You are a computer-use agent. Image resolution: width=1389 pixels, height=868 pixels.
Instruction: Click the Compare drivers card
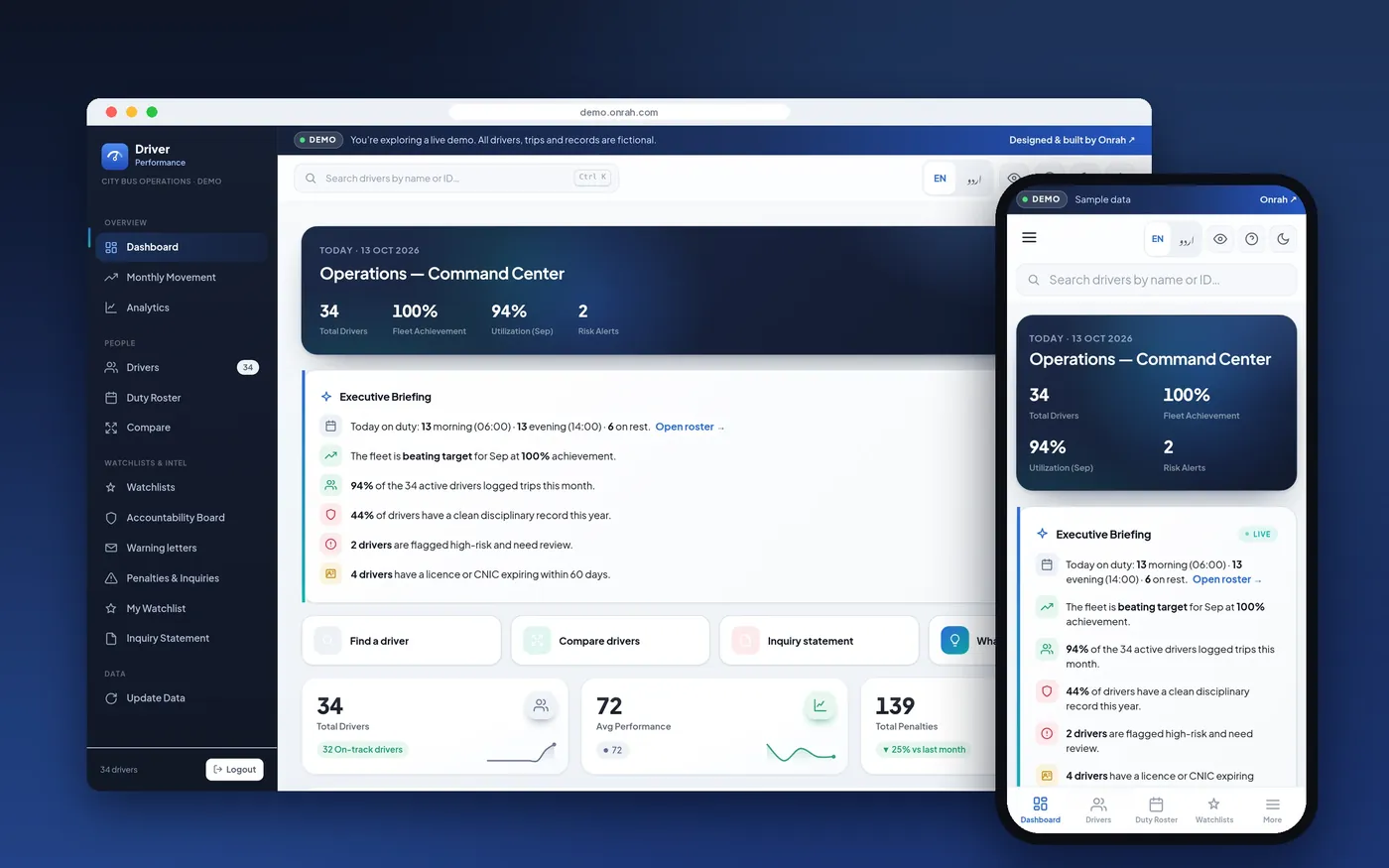tap(610, 641)
